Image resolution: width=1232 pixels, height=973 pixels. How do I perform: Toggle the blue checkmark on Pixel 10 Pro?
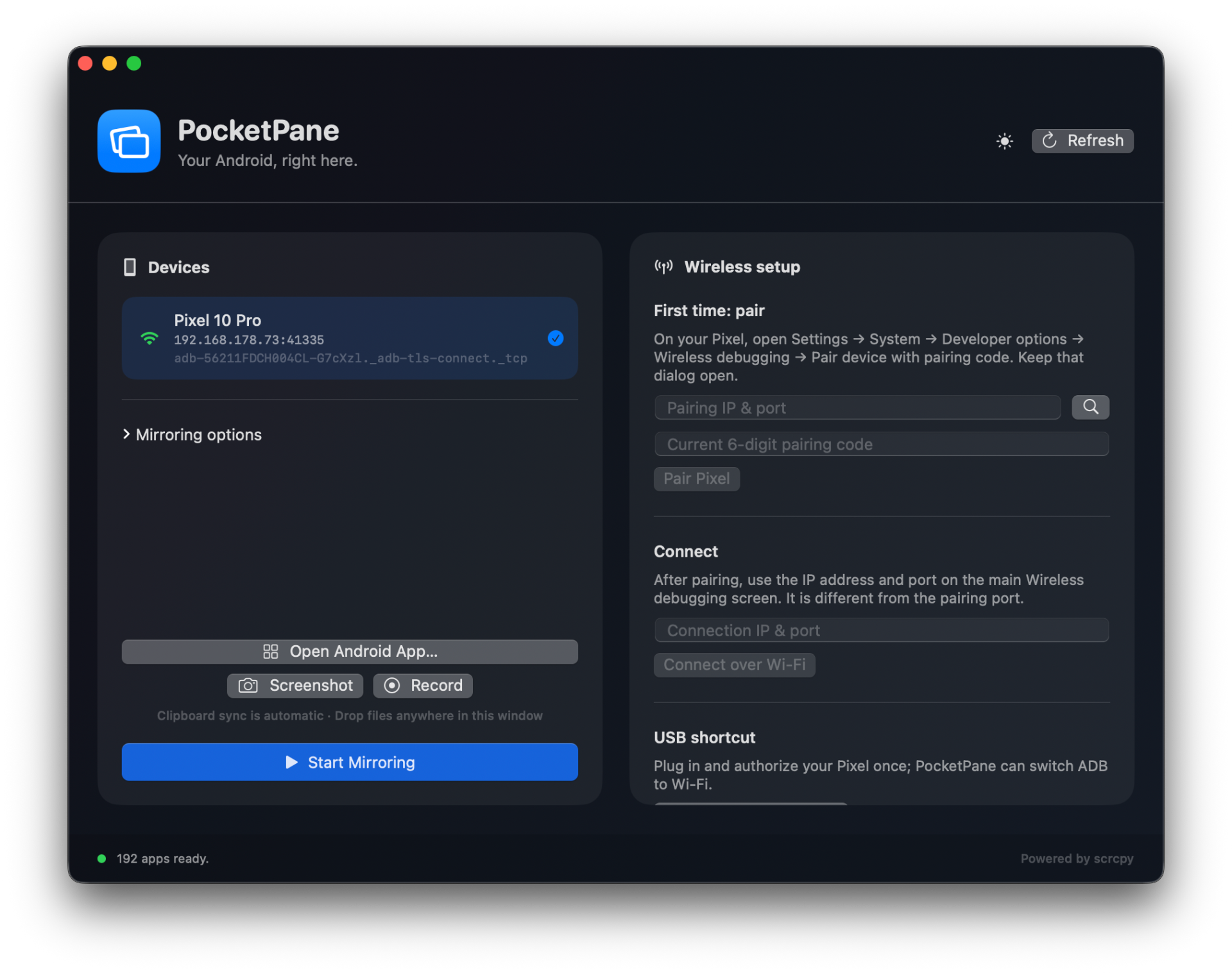point(555,338)
